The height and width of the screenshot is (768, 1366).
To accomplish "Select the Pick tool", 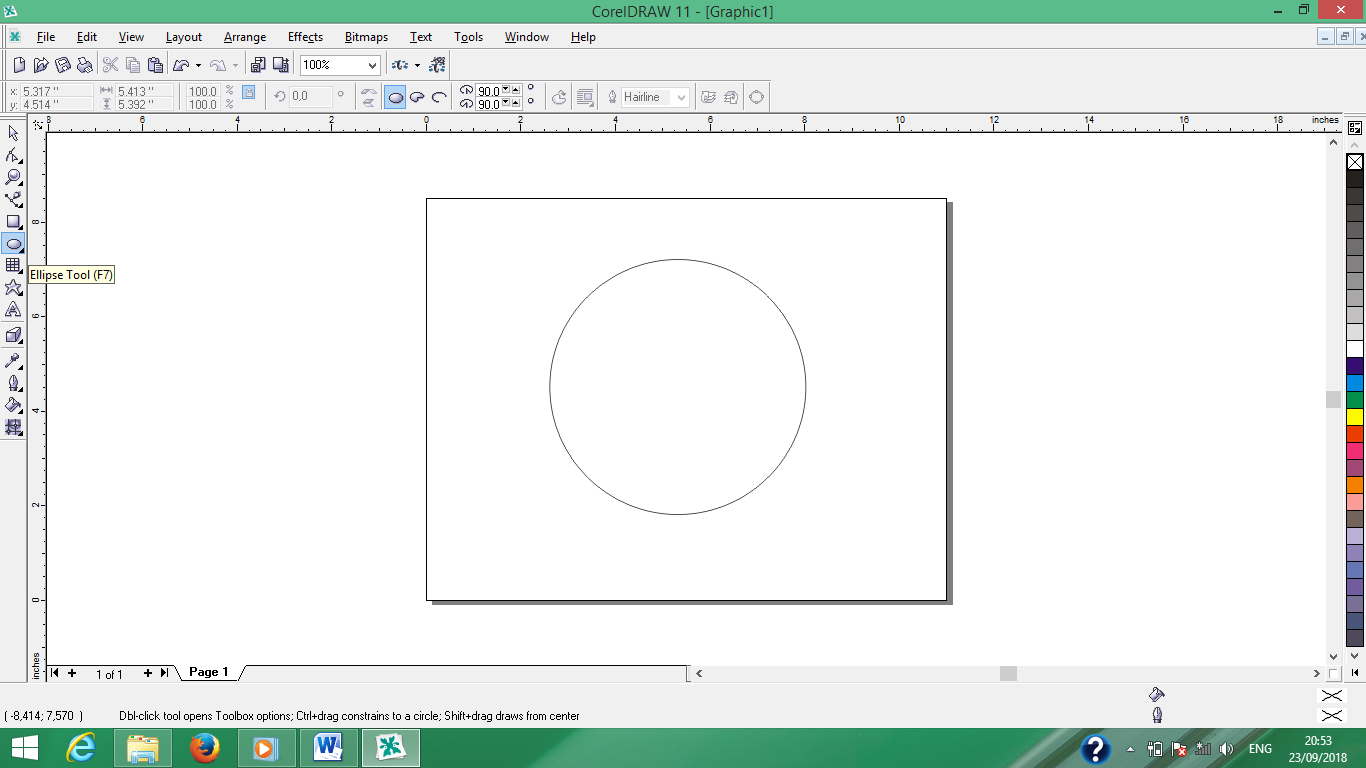I will coord(14,133).
